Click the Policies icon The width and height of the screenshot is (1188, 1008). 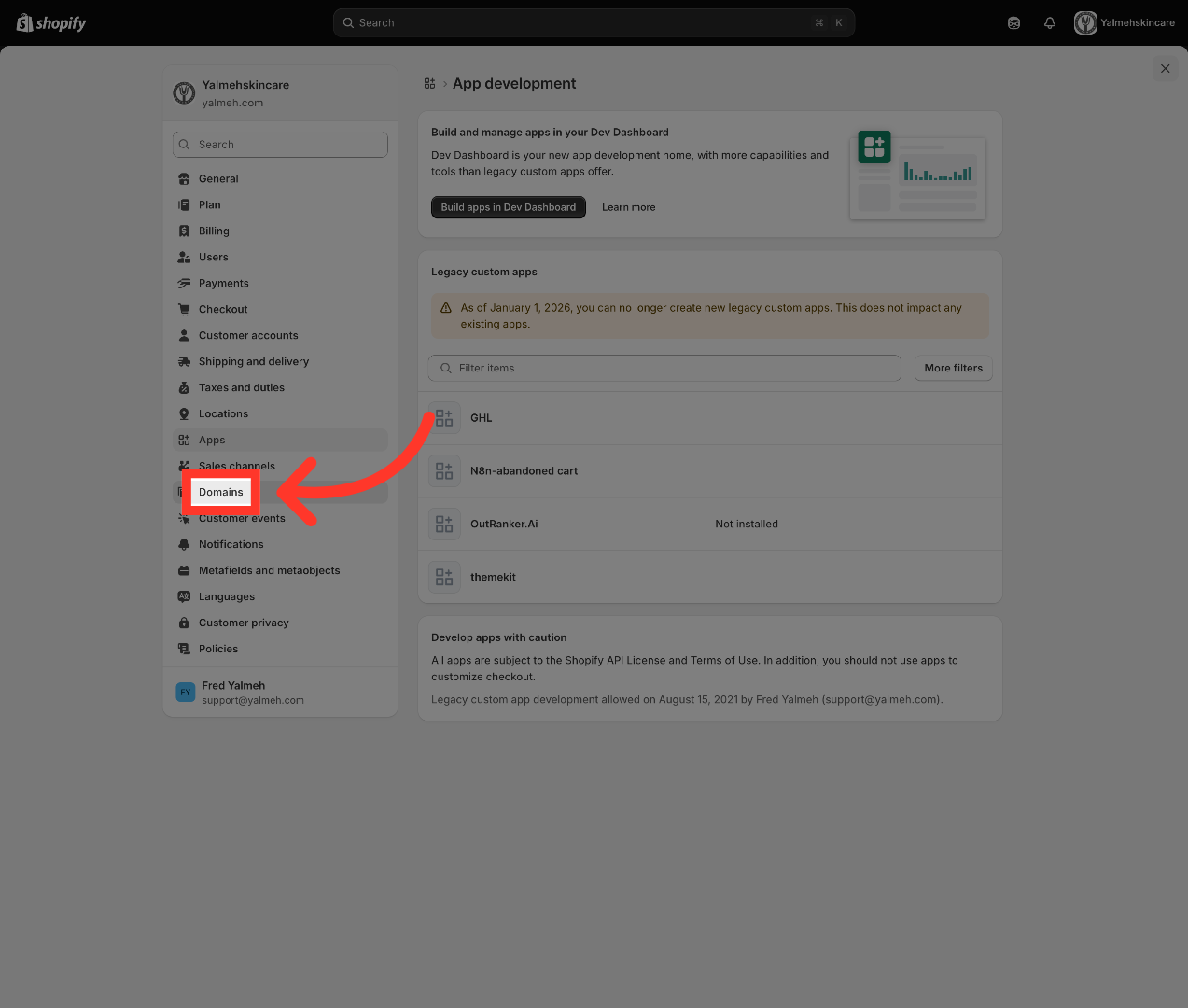click(184, 649)
